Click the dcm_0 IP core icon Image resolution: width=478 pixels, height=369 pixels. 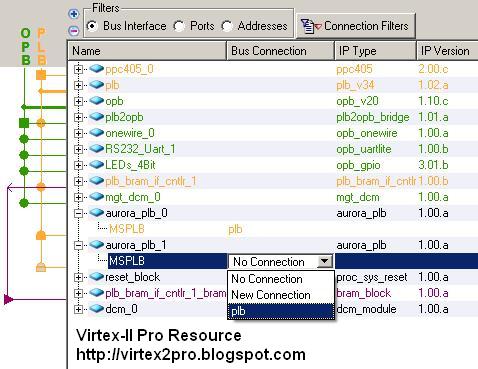point(96,309)
